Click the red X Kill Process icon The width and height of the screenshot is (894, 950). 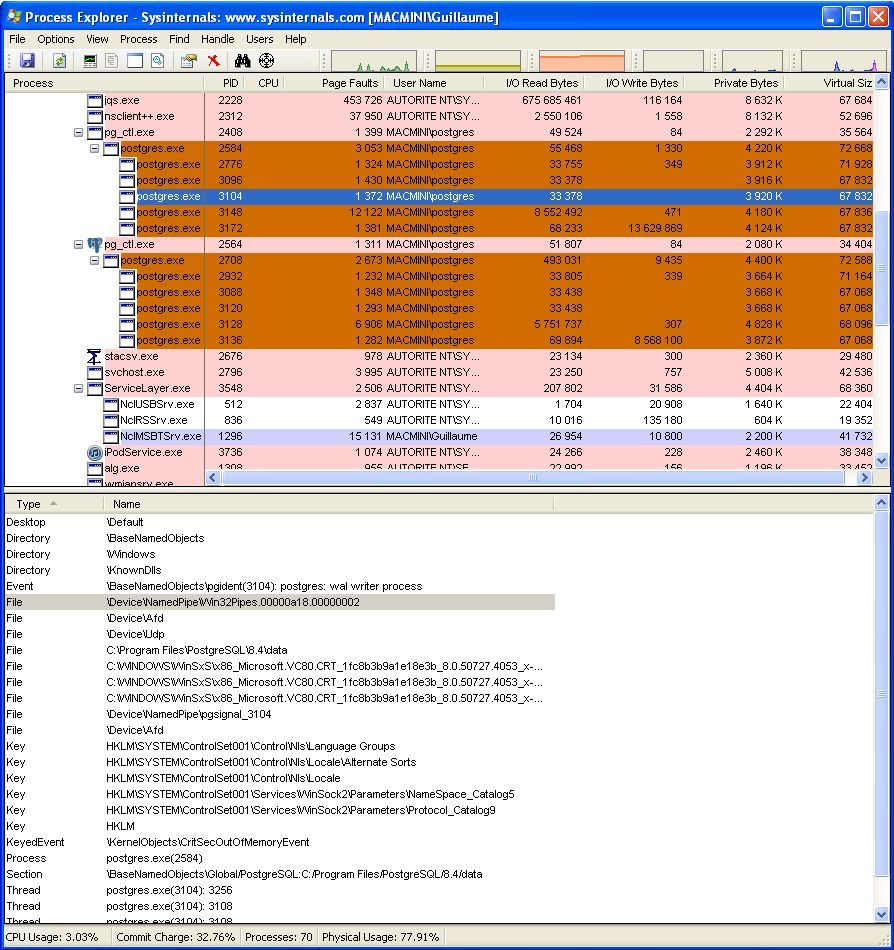tap(213, 61)
